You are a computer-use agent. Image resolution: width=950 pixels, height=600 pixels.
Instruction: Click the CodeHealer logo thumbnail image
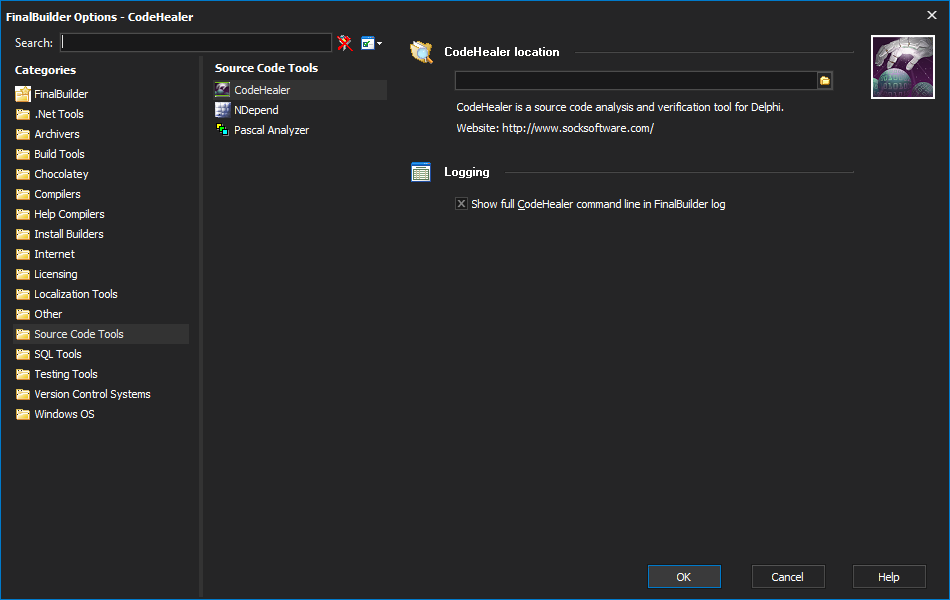(903, 67)
